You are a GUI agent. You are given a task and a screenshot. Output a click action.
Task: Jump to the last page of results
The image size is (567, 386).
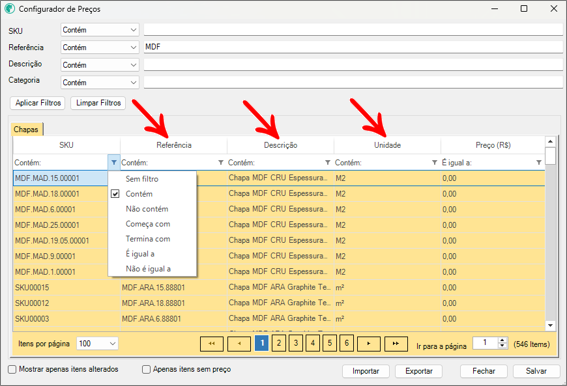point(396,343)
